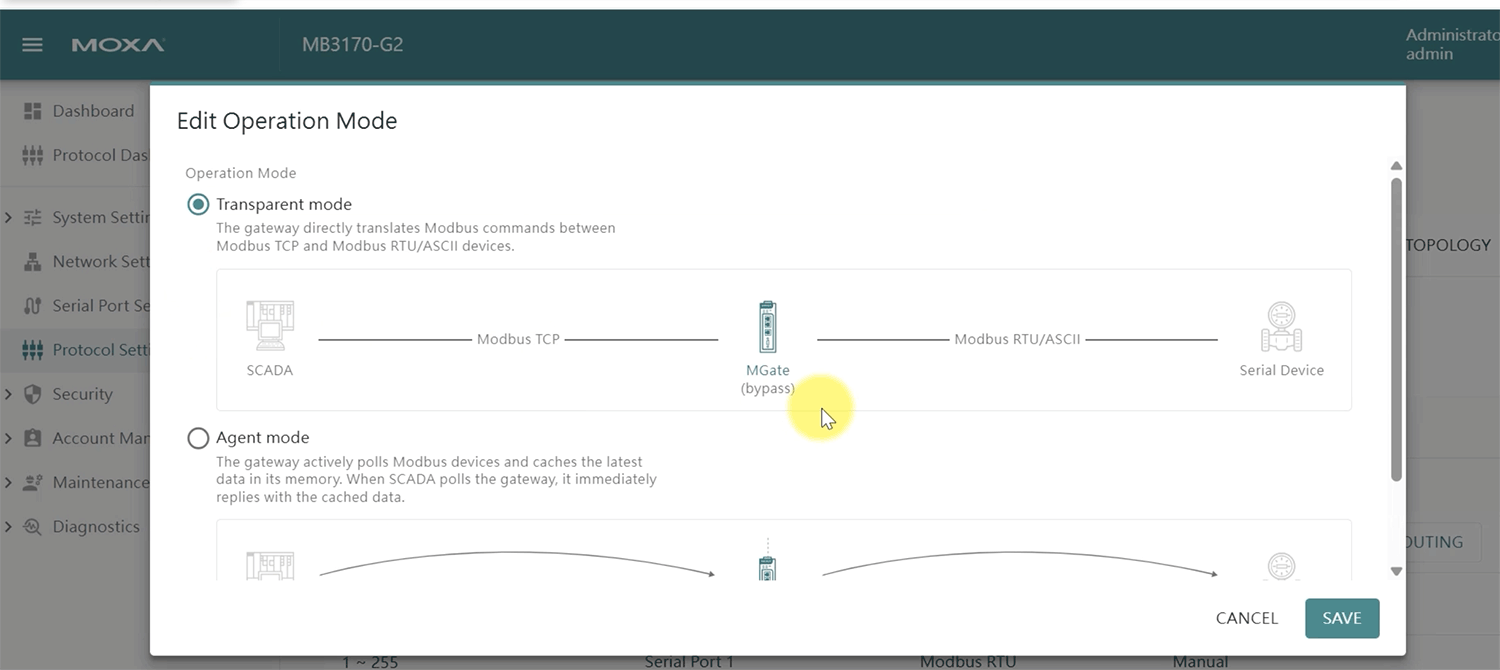
Task: Click the Dashboard sidebar icon
Action: pyautogui.click(x=32, y=111)
